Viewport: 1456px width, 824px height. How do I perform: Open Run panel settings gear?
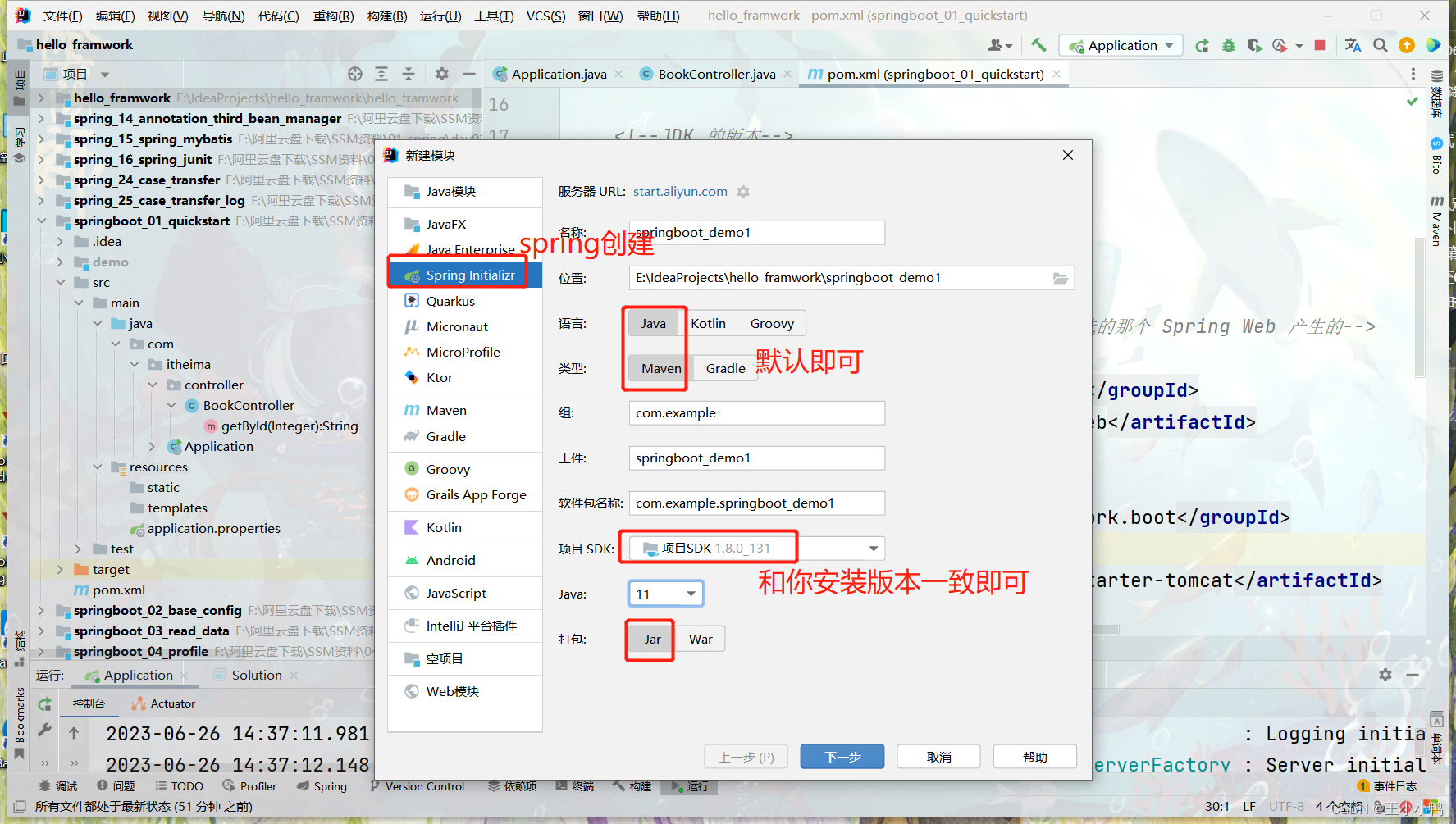1385,675
